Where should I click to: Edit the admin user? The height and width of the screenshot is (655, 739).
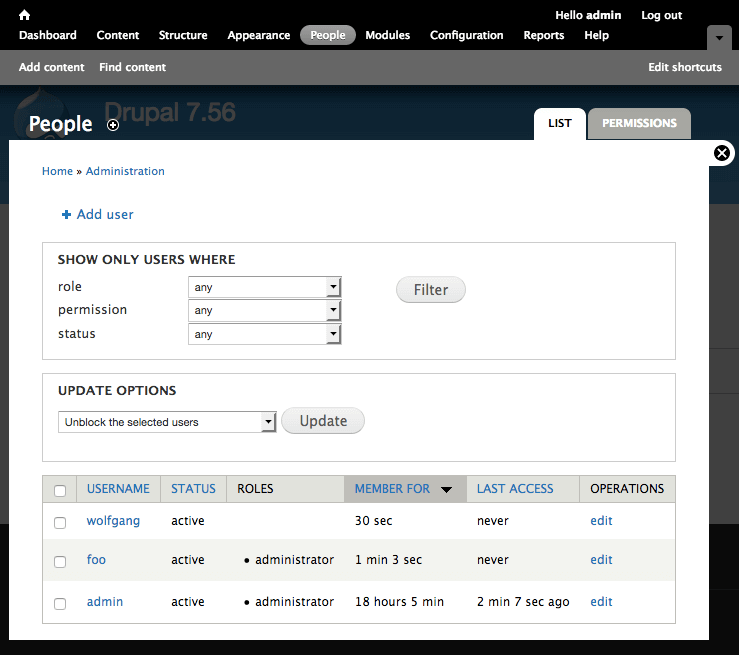[x=601, y=602]
